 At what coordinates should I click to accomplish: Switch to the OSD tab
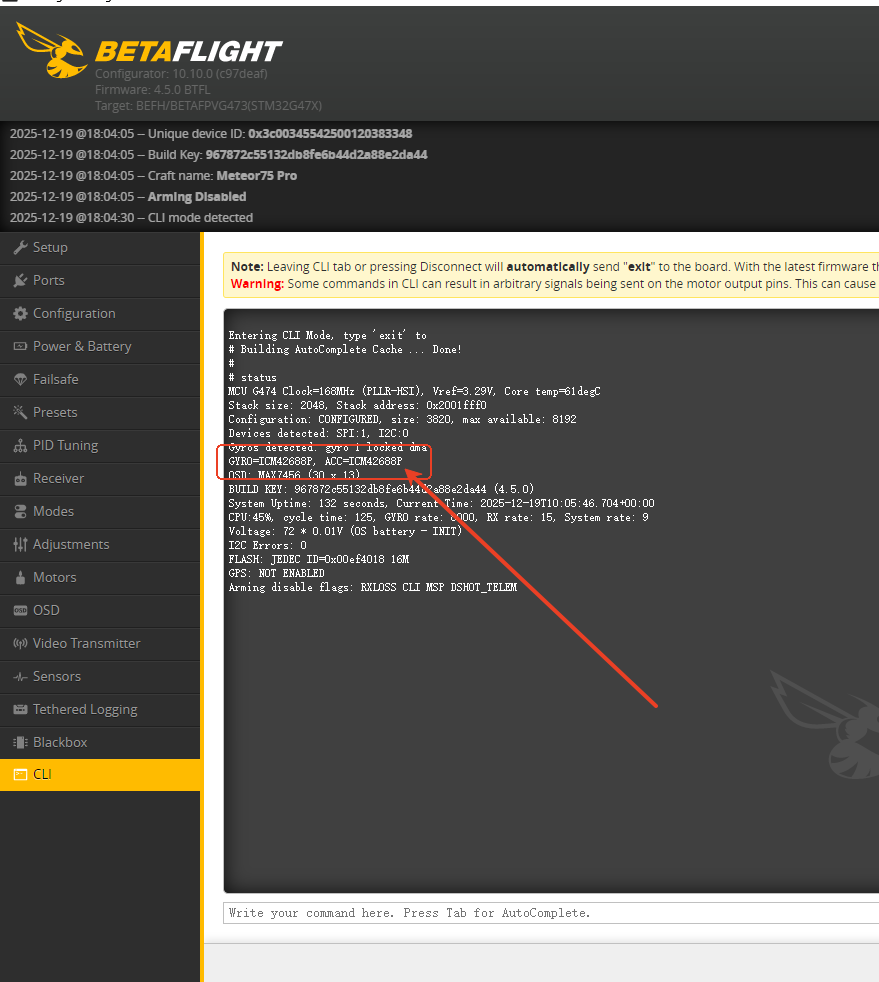[100, 610]
